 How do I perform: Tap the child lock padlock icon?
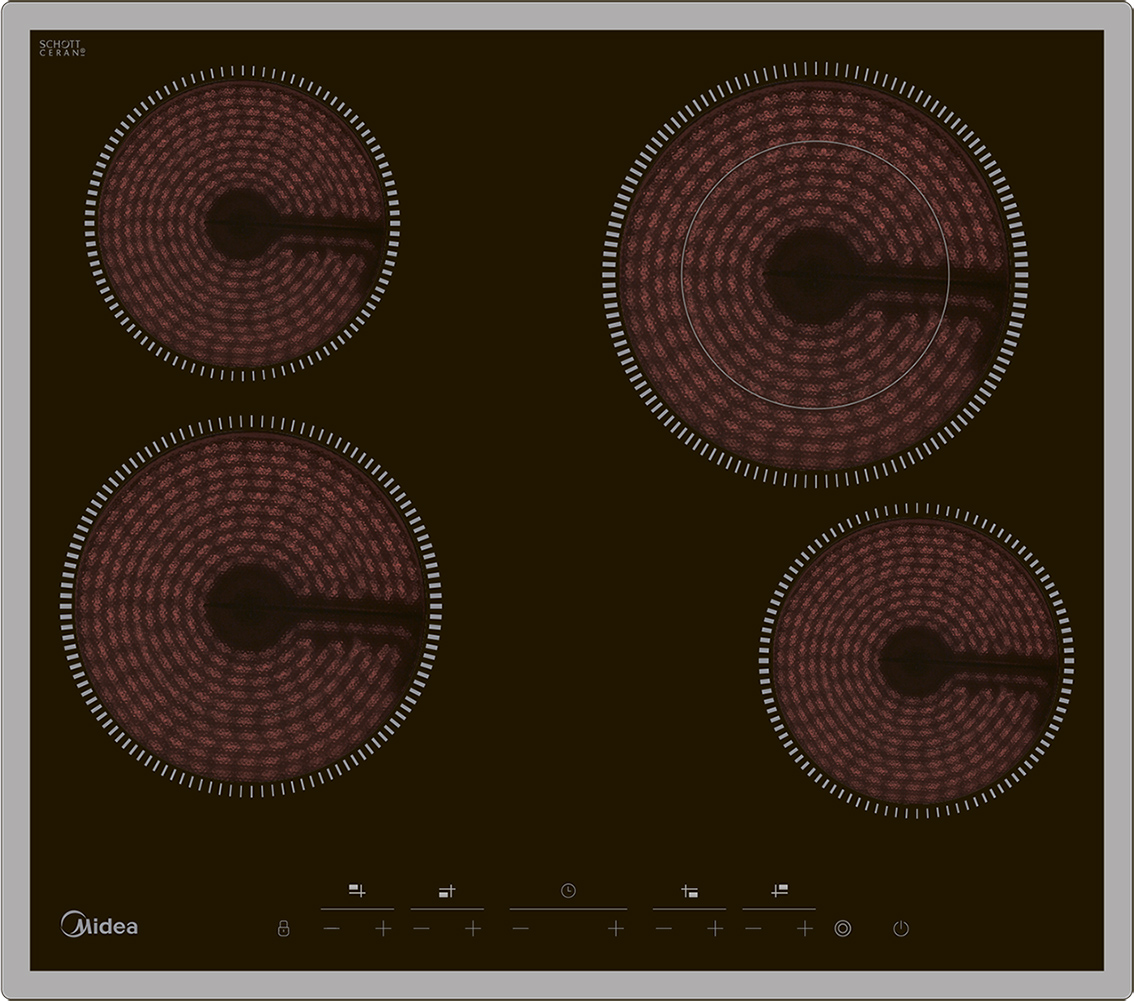click(284, 928)
